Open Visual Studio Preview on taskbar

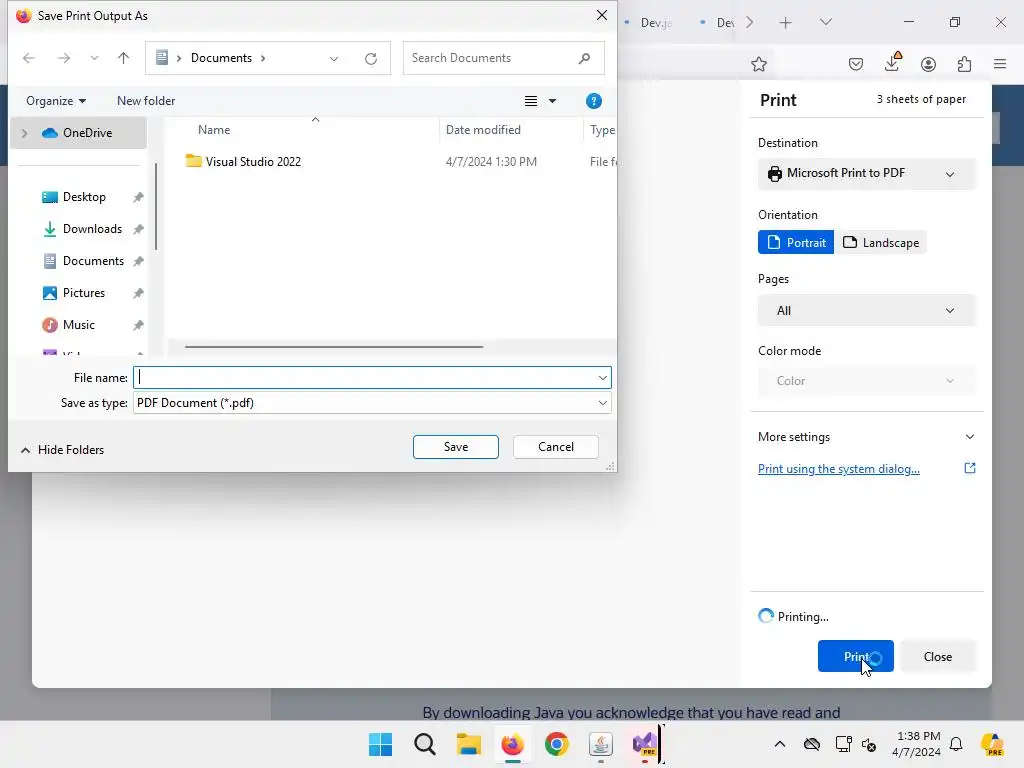pos(645,744)
